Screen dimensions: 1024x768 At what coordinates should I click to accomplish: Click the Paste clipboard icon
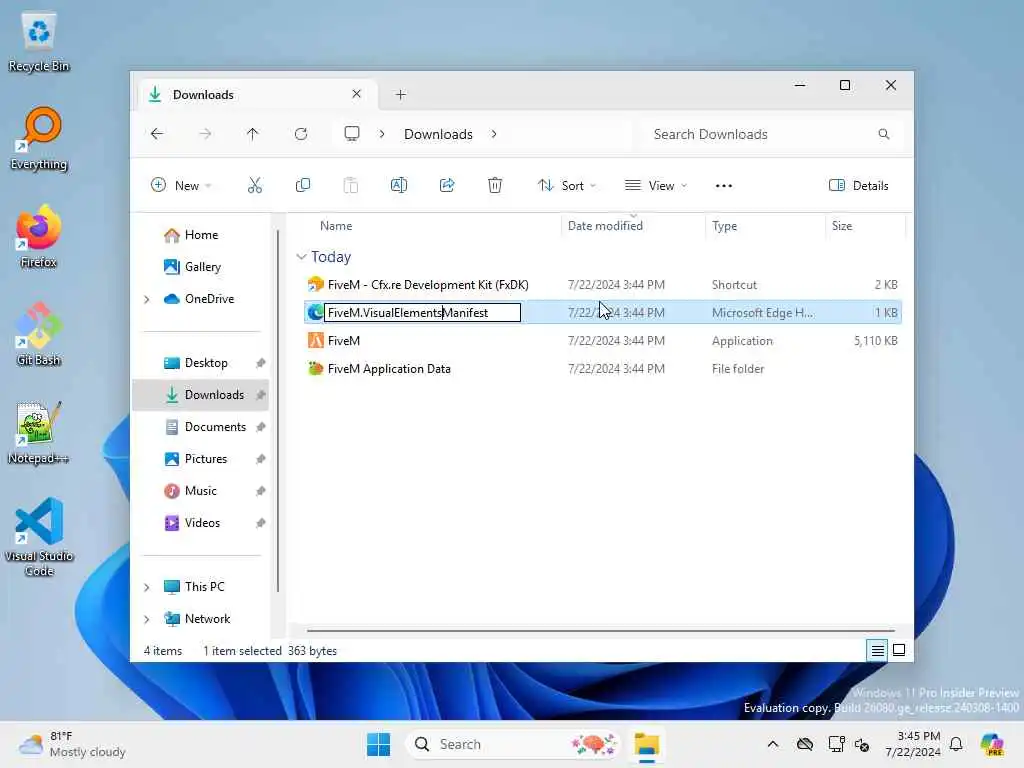pos(351,185)
